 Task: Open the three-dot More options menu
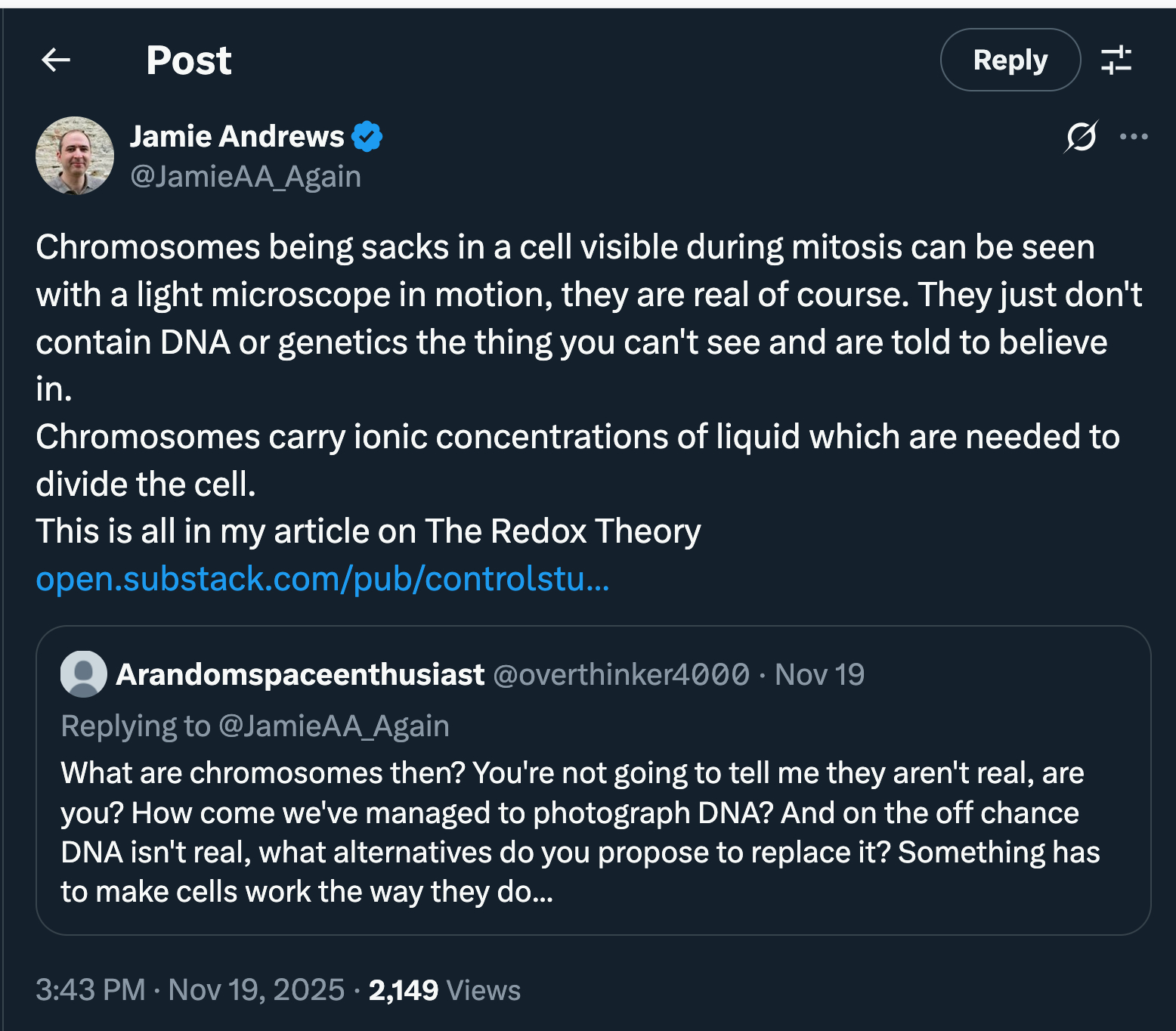(x=1134, y=137)
